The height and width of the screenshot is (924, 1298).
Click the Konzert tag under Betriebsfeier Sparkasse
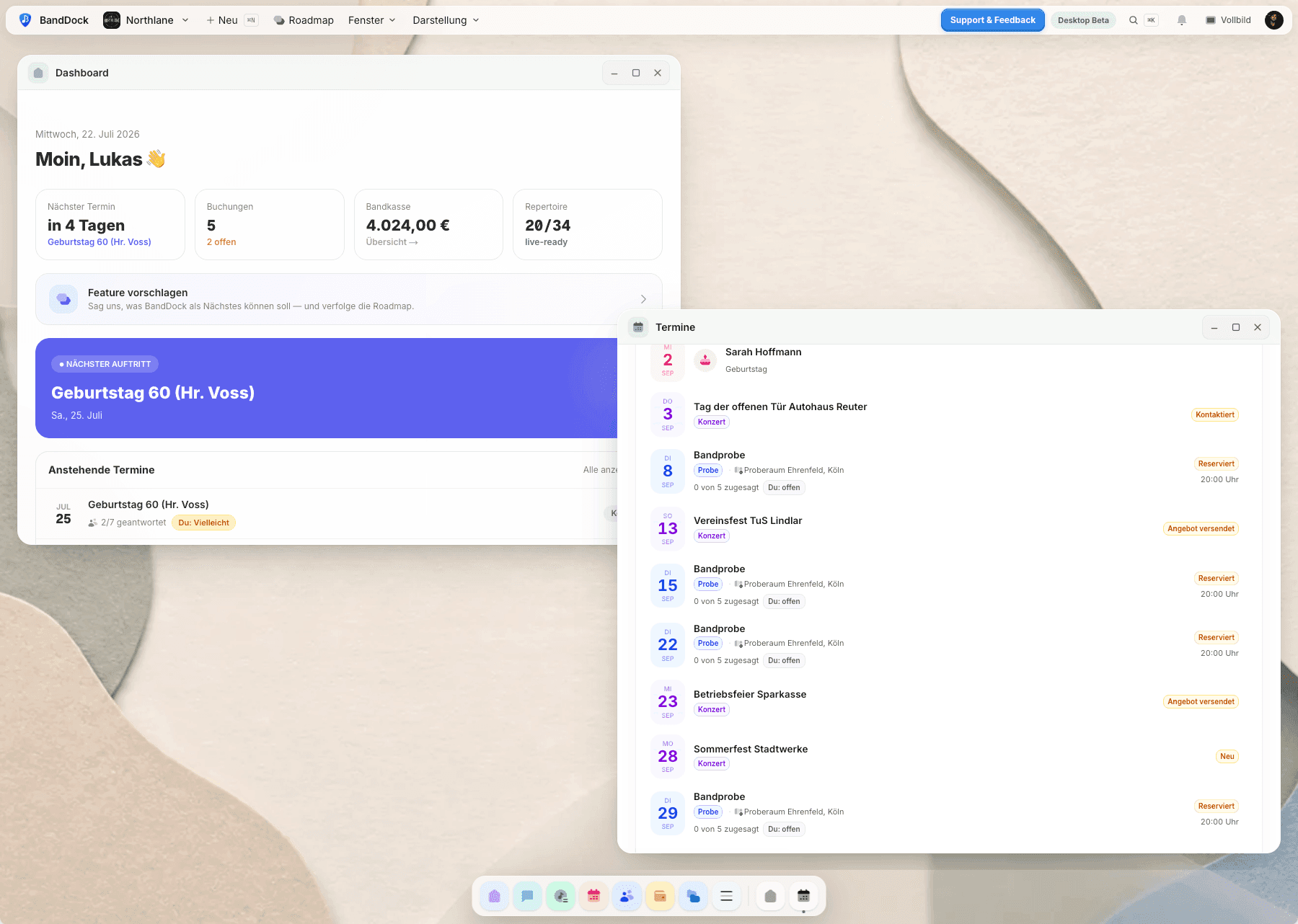712,710
